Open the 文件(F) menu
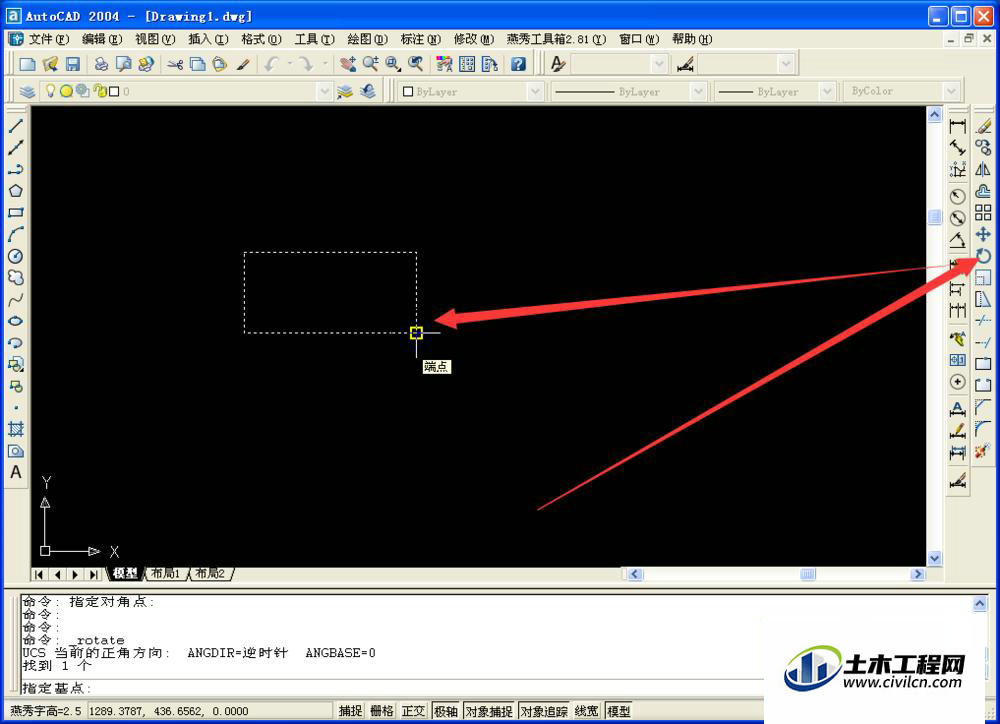Viewport: 1000px width, 724px height. pos(48,39)
